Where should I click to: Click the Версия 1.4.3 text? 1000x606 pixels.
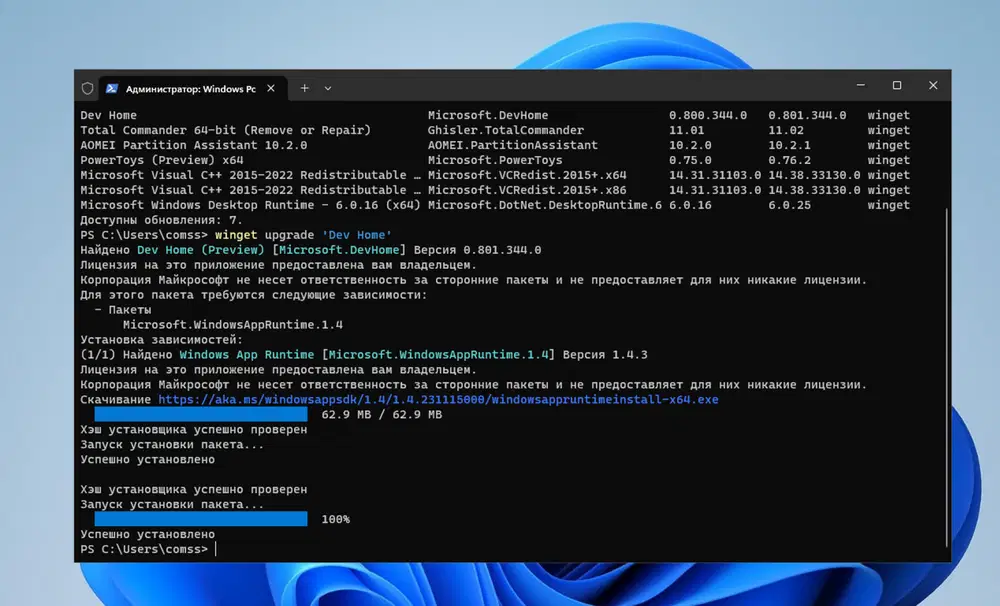(x=605, y=355)
